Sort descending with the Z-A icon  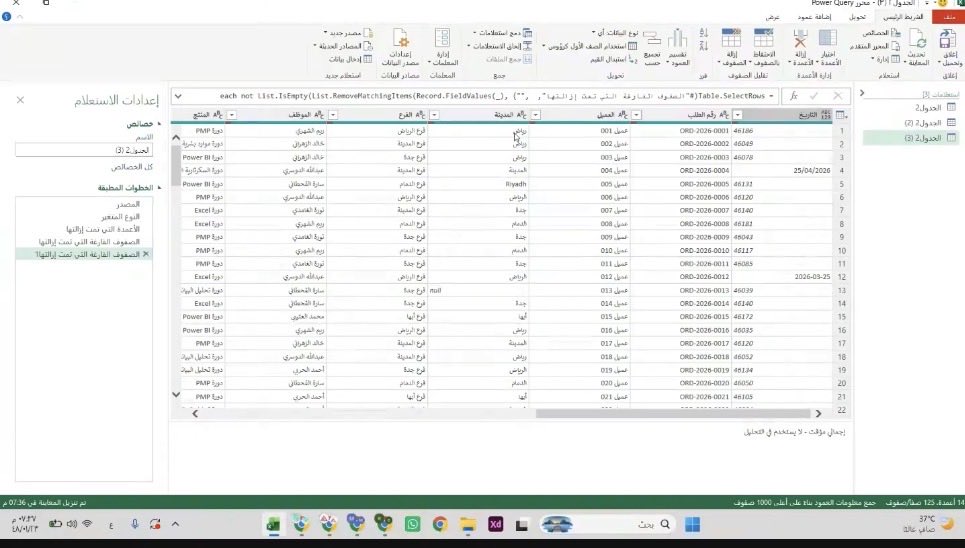pos(703,46)
